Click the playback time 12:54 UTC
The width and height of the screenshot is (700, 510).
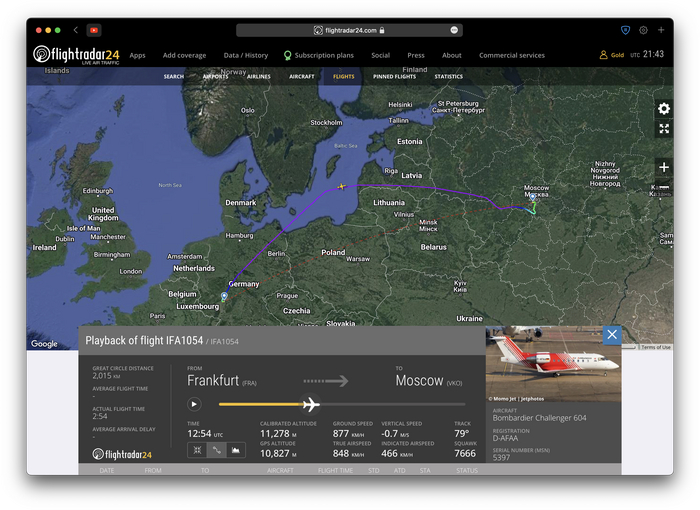(x=205, y=434)
